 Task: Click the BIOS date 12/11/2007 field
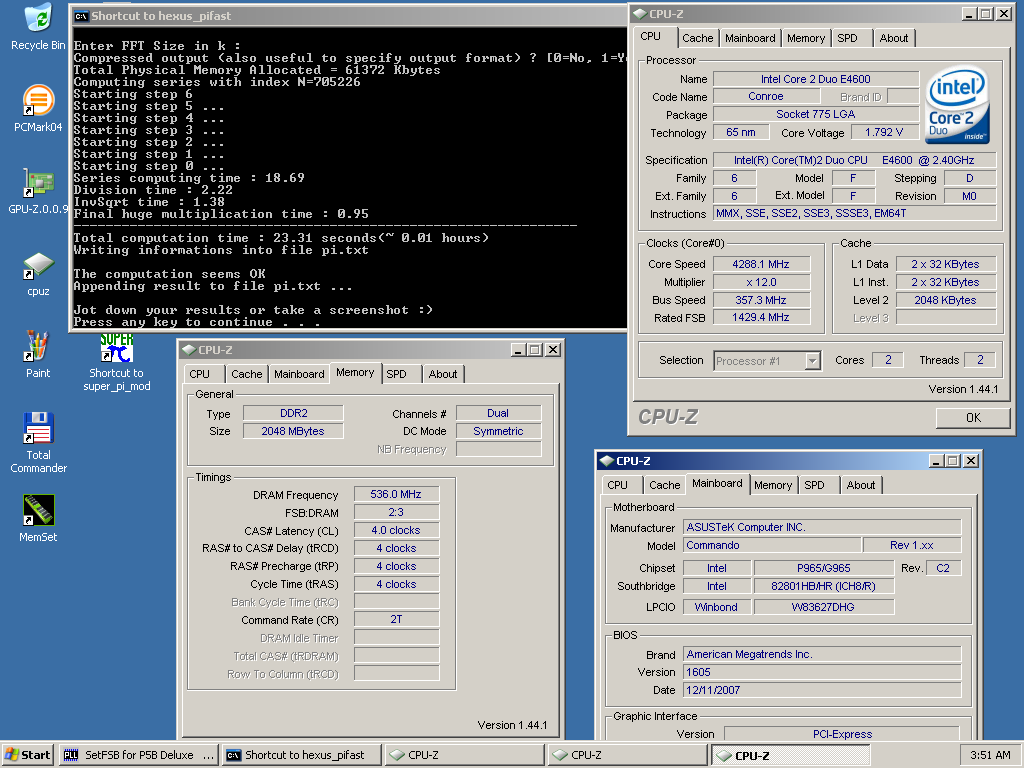pos(822,690)
